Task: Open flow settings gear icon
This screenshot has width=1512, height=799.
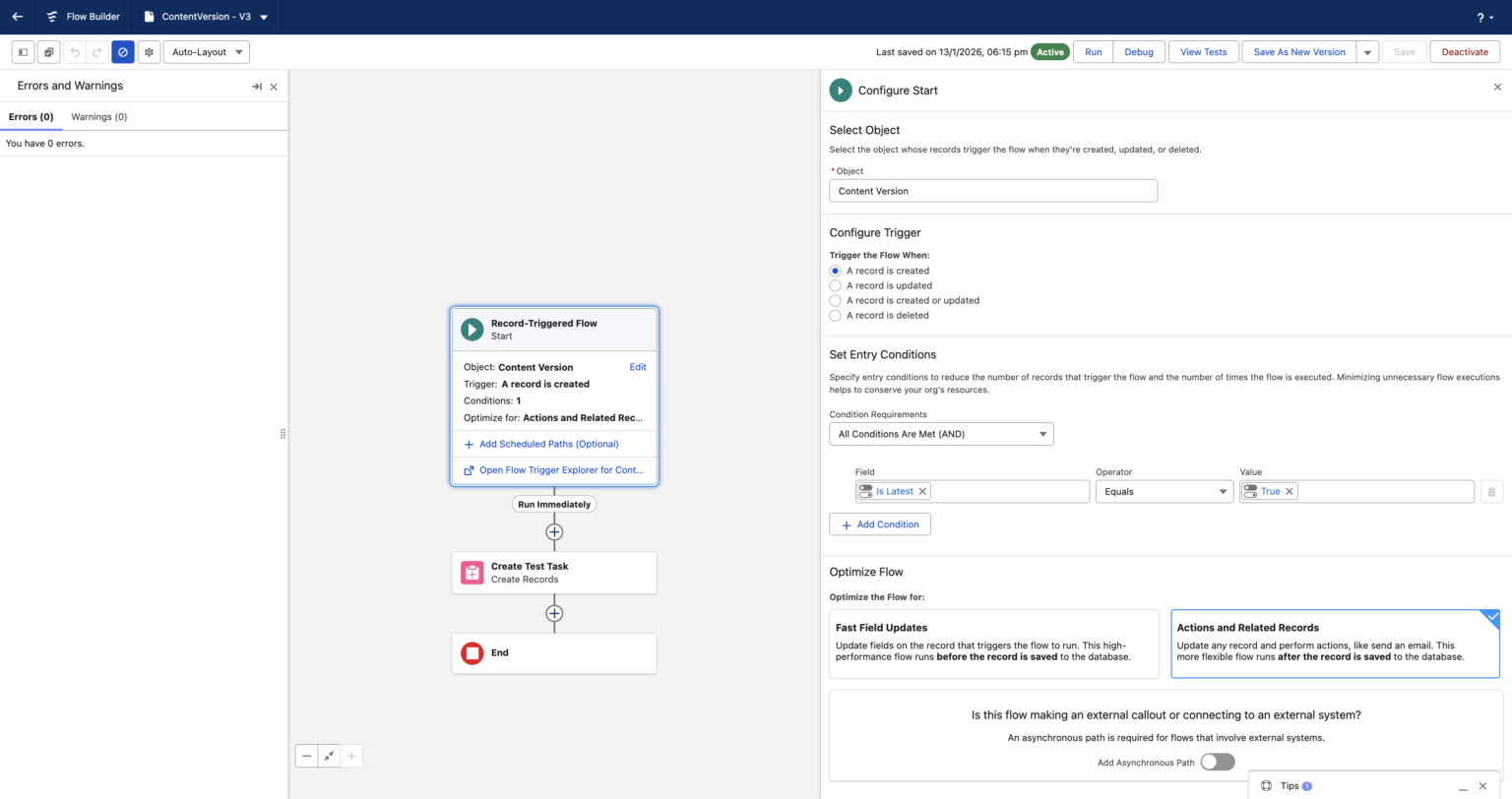Action: point(149,52)
